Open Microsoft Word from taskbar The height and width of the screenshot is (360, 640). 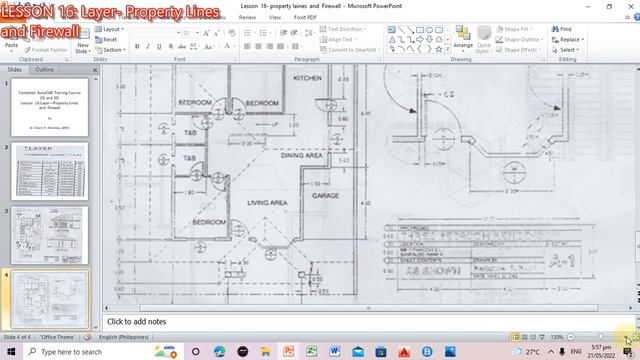(335, 351)
